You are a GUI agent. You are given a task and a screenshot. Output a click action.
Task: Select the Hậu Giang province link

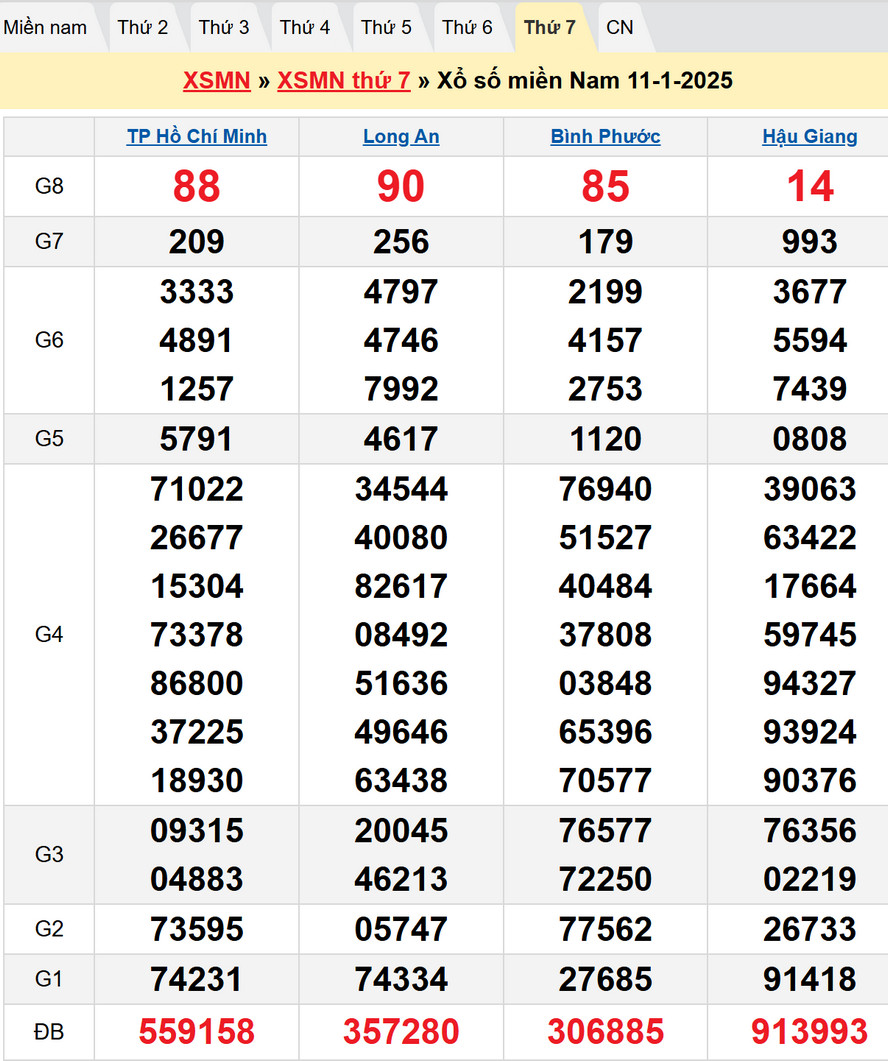tap(810, 137)
